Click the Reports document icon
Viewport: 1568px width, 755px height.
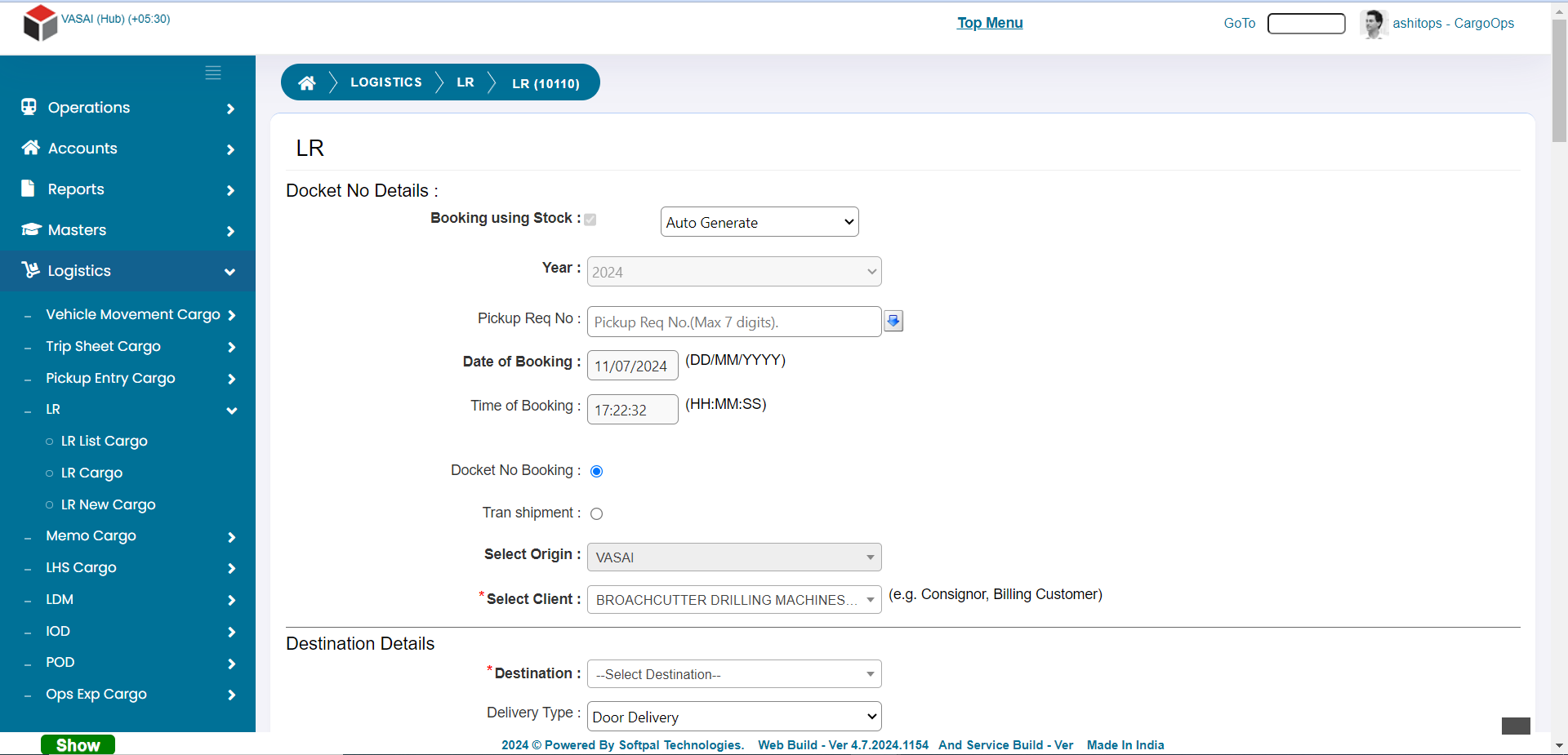(29, 189)
